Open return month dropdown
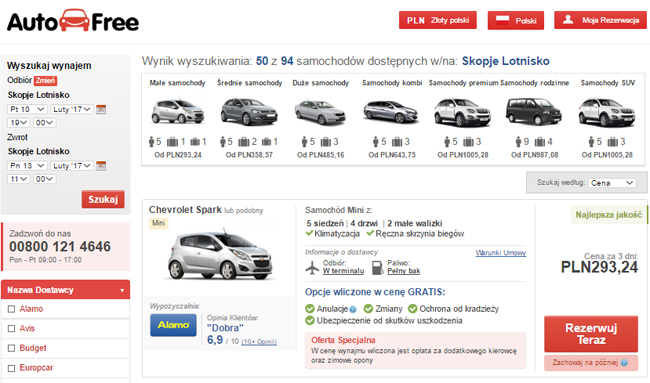 pyautogui.click(x=72, y=166)
